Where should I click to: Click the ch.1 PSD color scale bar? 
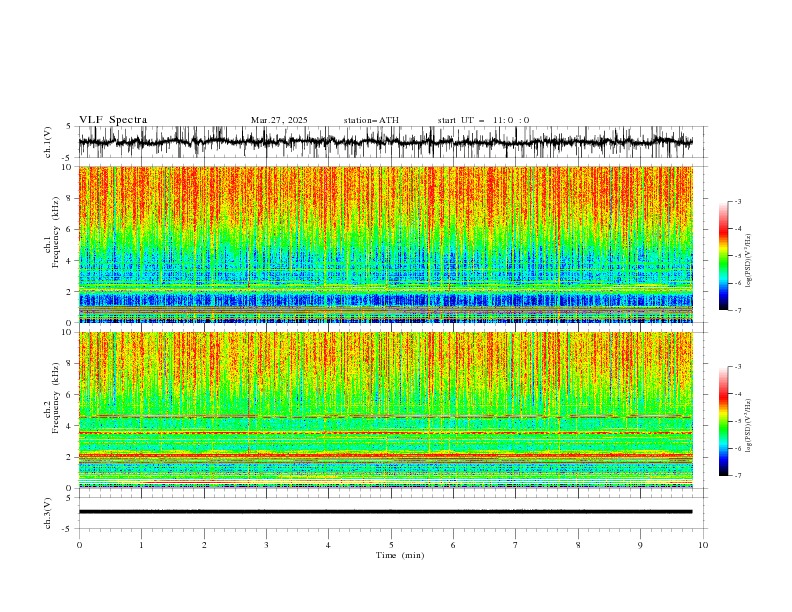[x=723, y=256]
